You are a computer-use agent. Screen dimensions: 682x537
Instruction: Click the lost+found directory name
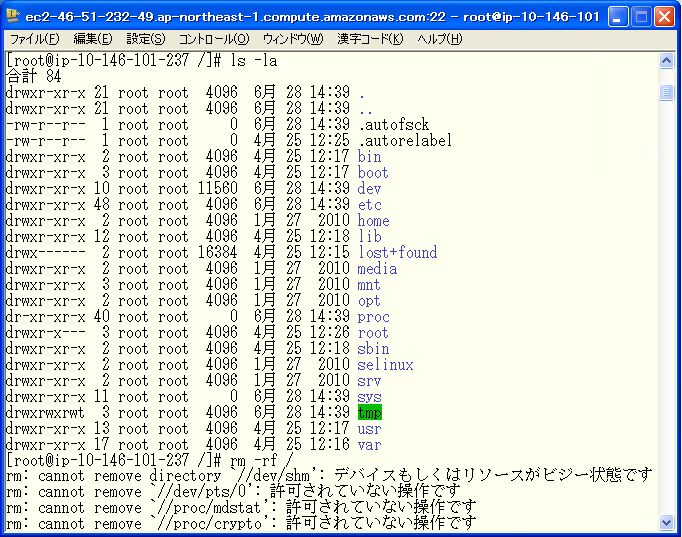[398, 253]
